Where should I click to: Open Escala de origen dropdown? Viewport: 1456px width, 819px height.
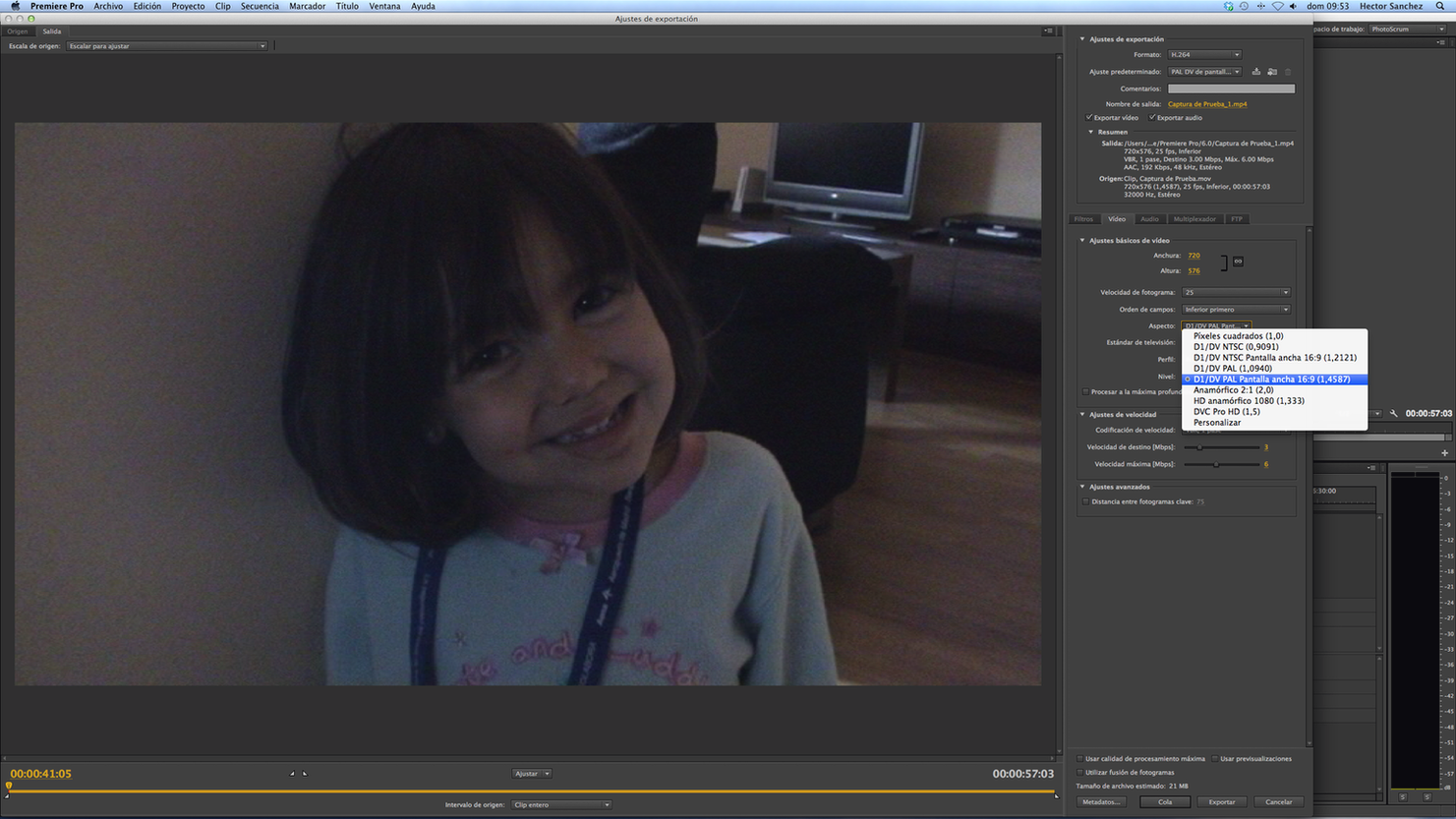(166, 46)
